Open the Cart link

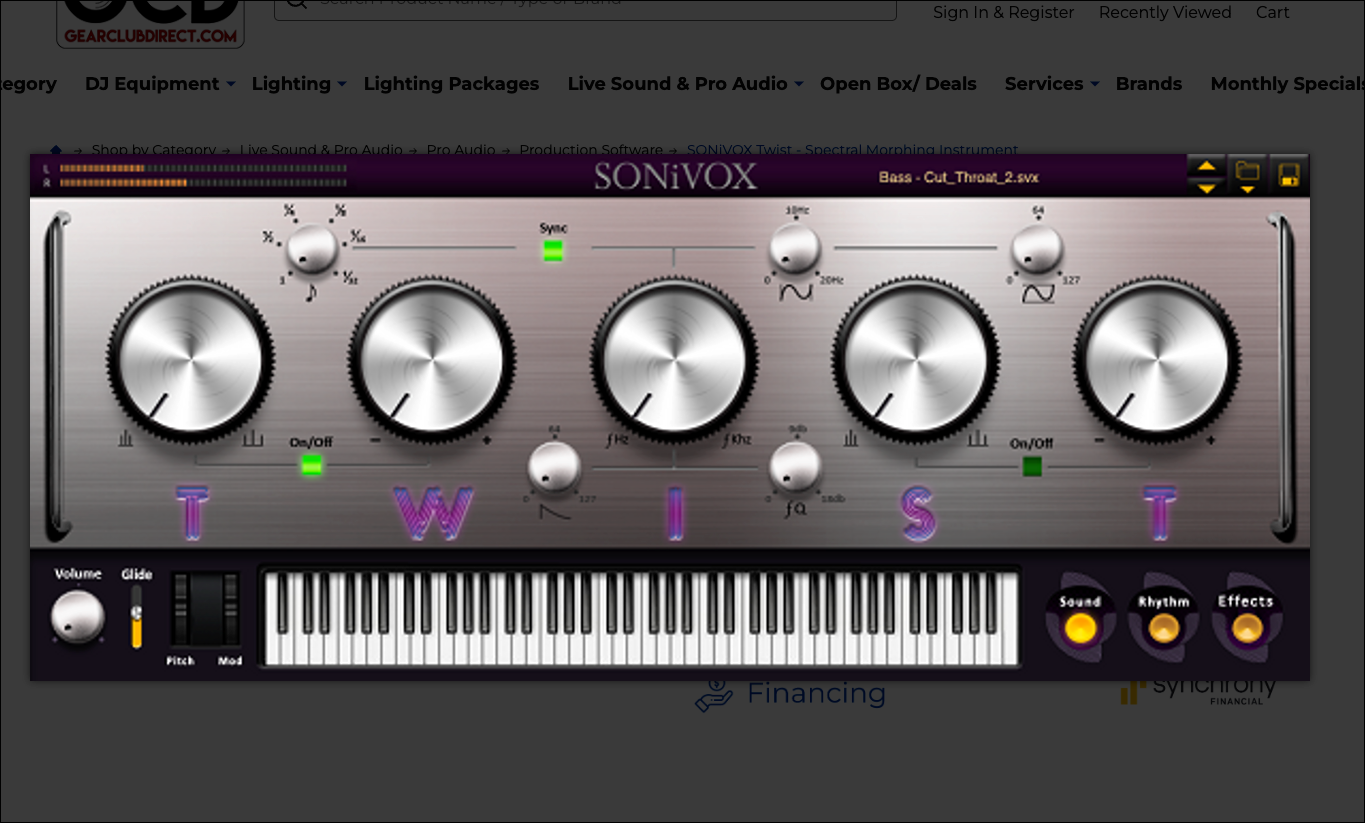(x=1273, y=12)
